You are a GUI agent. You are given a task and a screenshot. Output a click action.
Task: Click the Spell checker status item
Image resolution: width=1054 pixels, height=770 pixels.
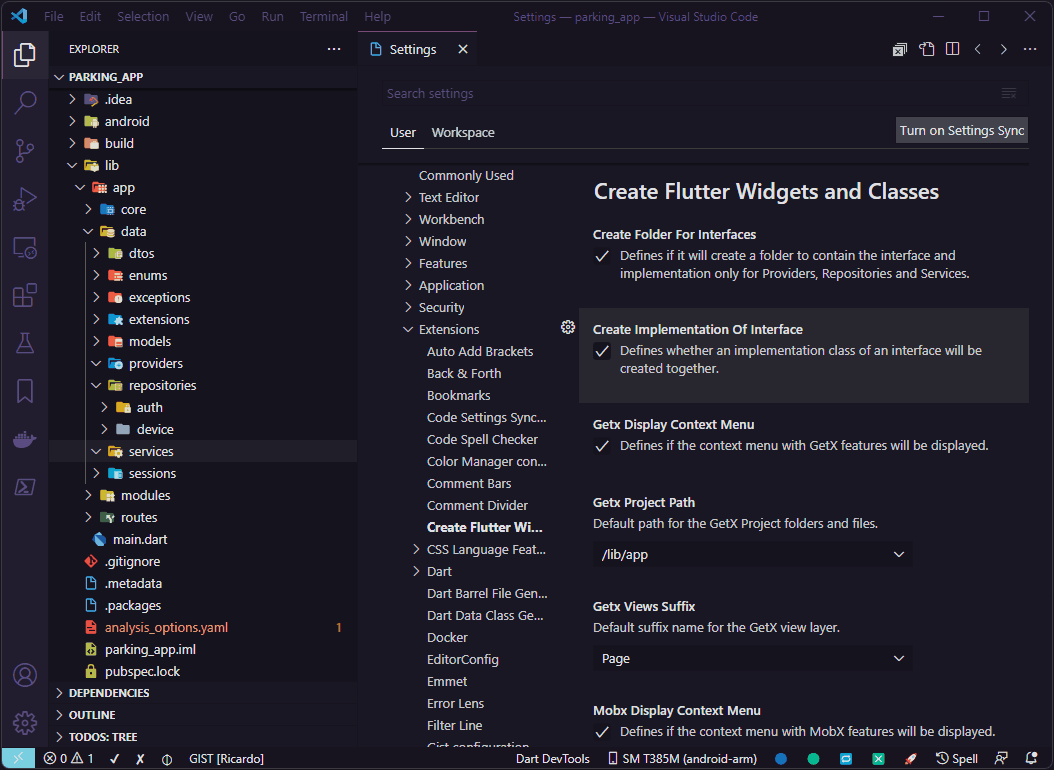[x=957, y=759]
